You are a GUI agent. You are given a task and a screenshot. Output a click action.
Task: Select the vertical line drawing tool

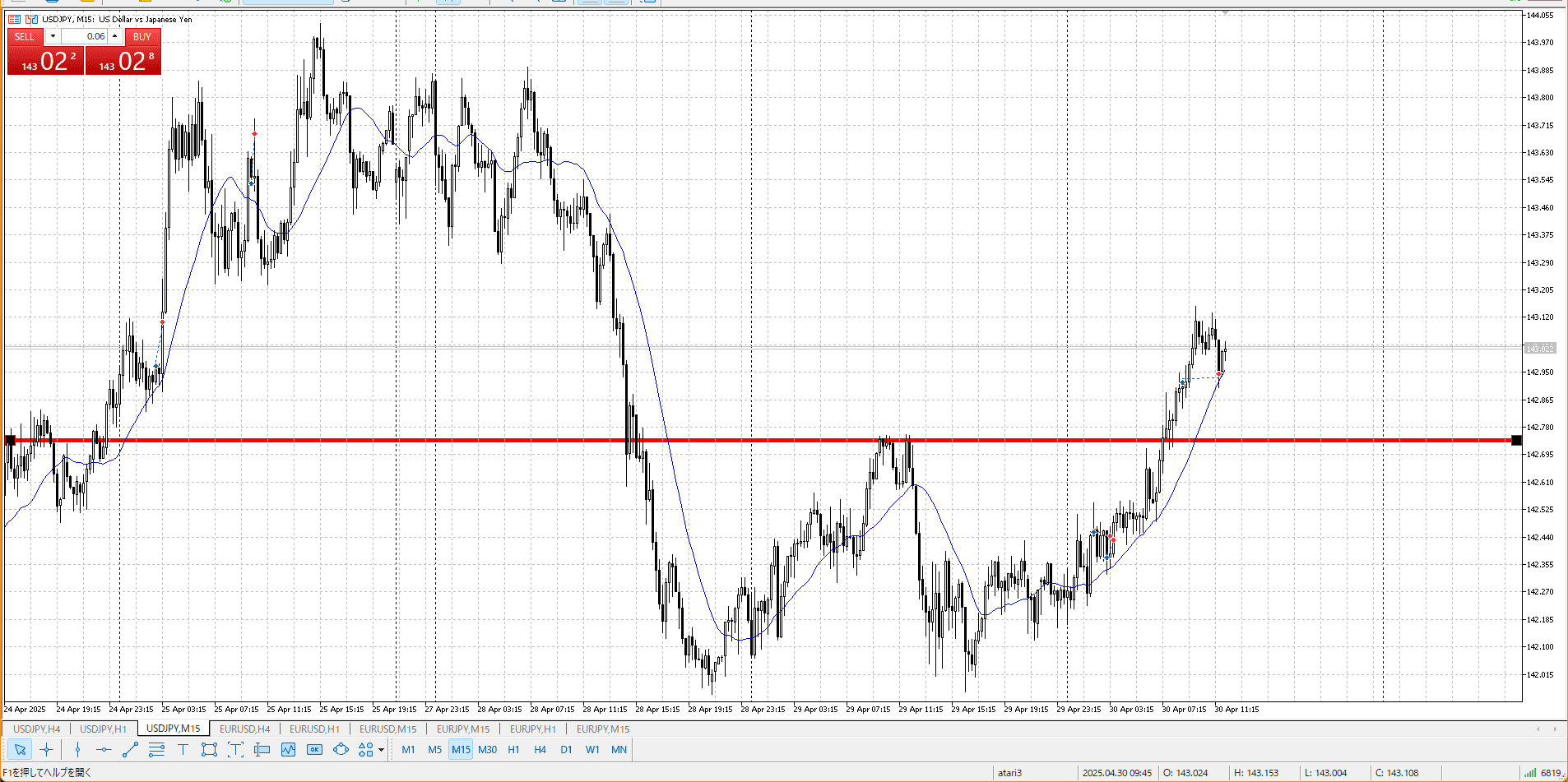tap(77, 749)
